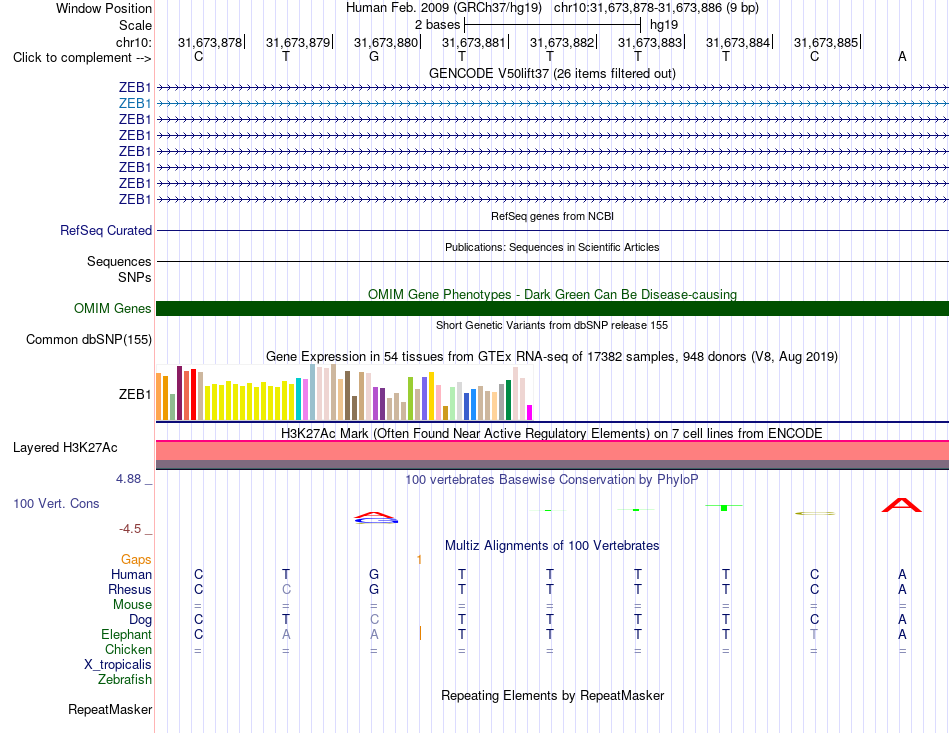Click the Window Position label

104,8
